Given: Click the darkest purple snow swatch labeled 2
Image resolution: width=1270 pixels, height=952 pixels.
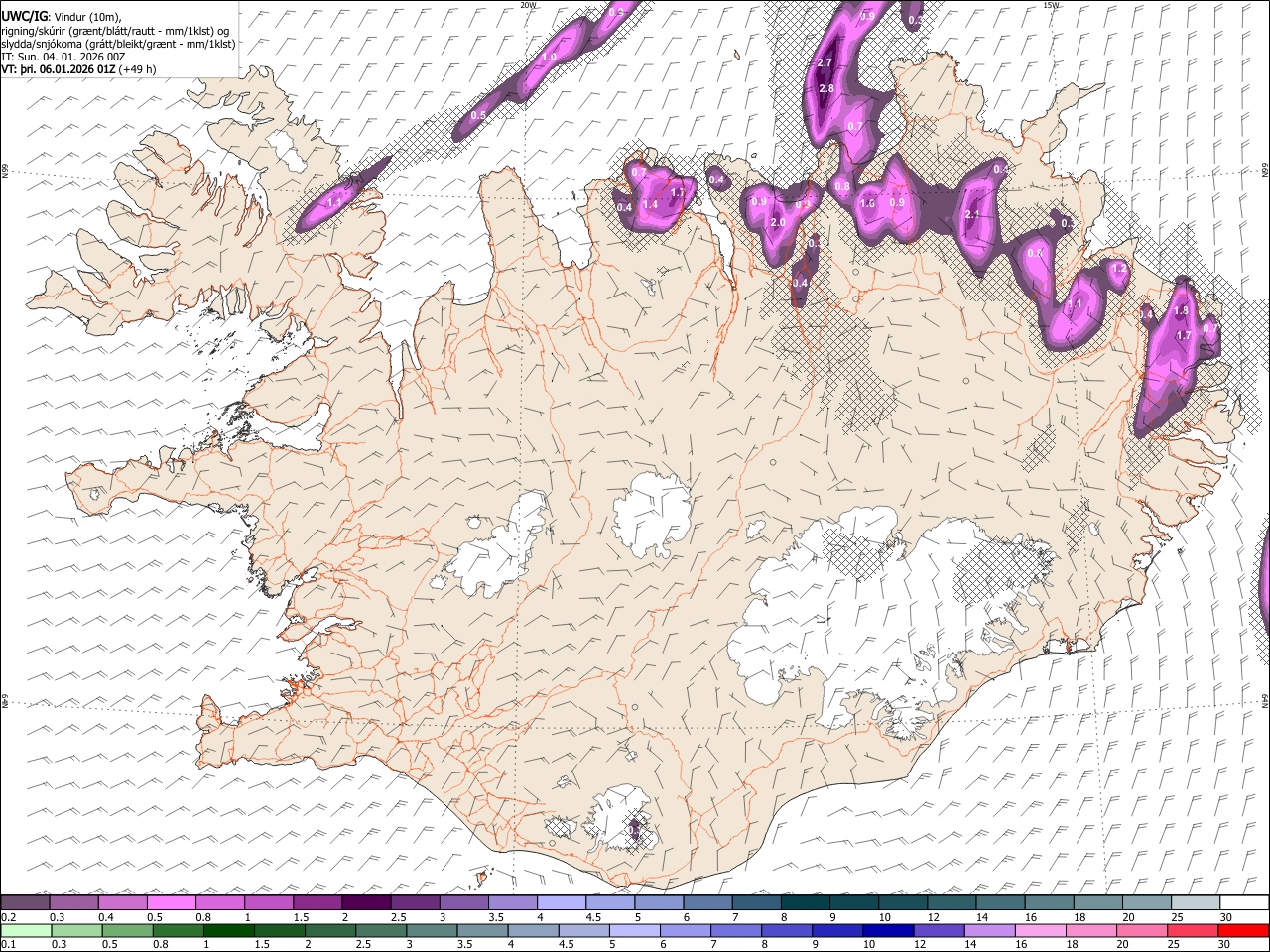Looking at the screenshot, I should [x=366, y=902].
